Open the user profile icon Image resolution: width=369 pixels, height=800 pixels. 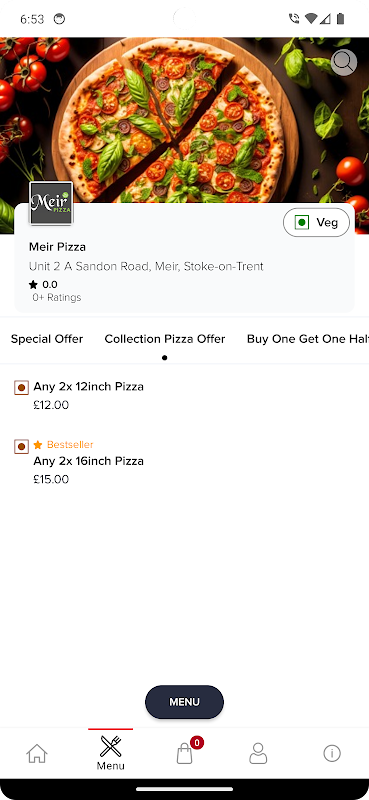[x=258, y=753]
